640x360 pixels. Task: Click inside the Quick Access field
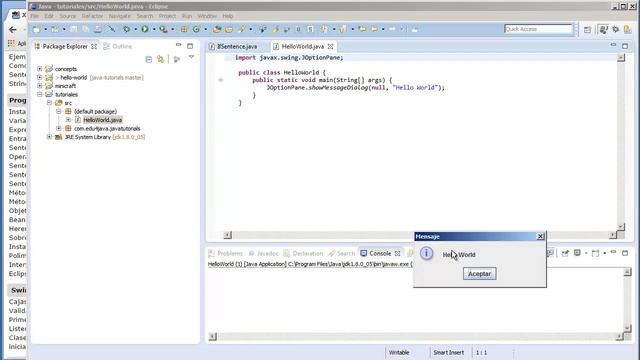(538, 29)
